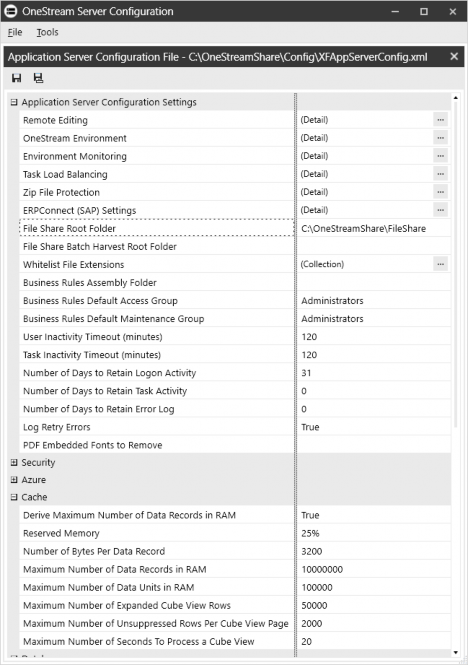
Task: Open the Tools menu
Action: pos(47,32)
